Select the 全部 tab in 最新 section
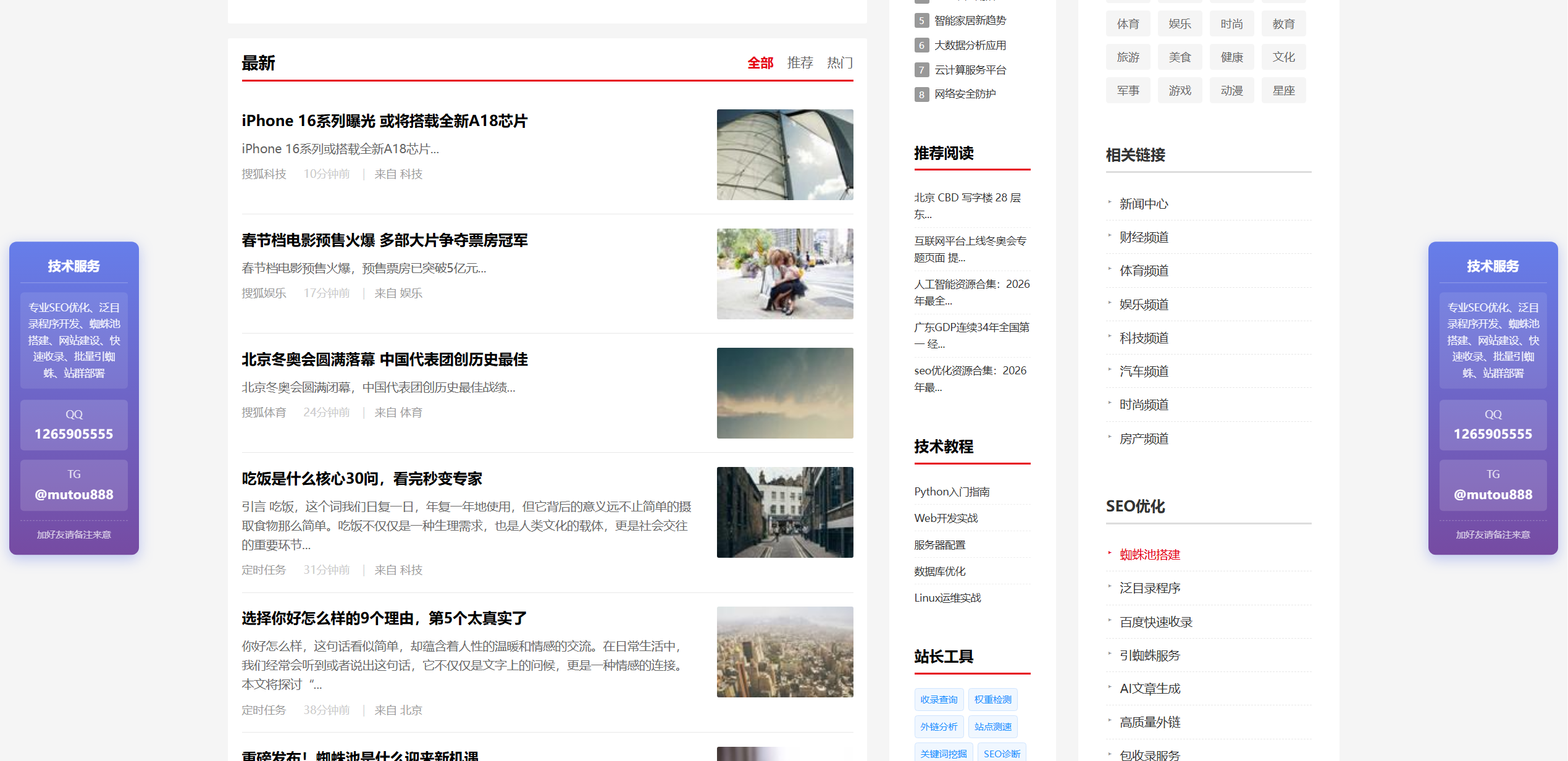This screenshot has width=1568, height=761. tap(760, 62)
